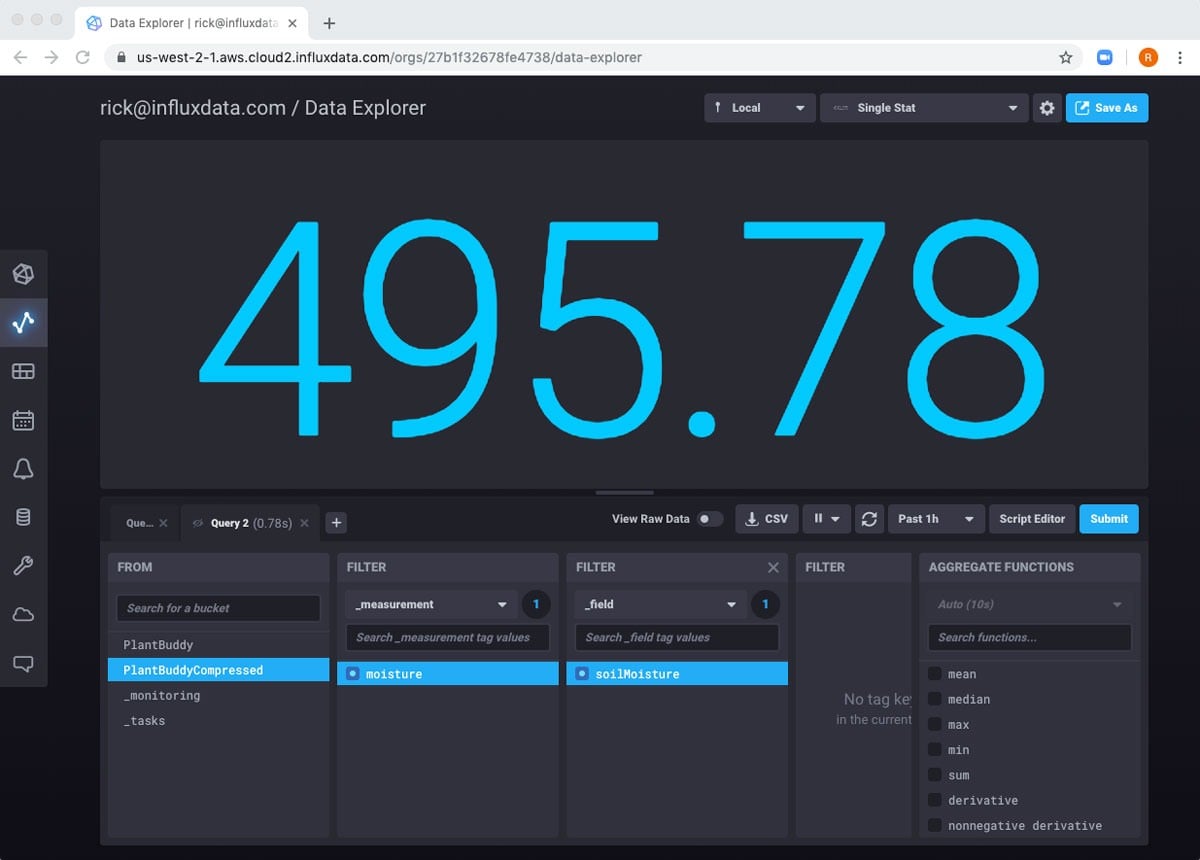Click the Search for a bucket field

[x=218, y=608]
